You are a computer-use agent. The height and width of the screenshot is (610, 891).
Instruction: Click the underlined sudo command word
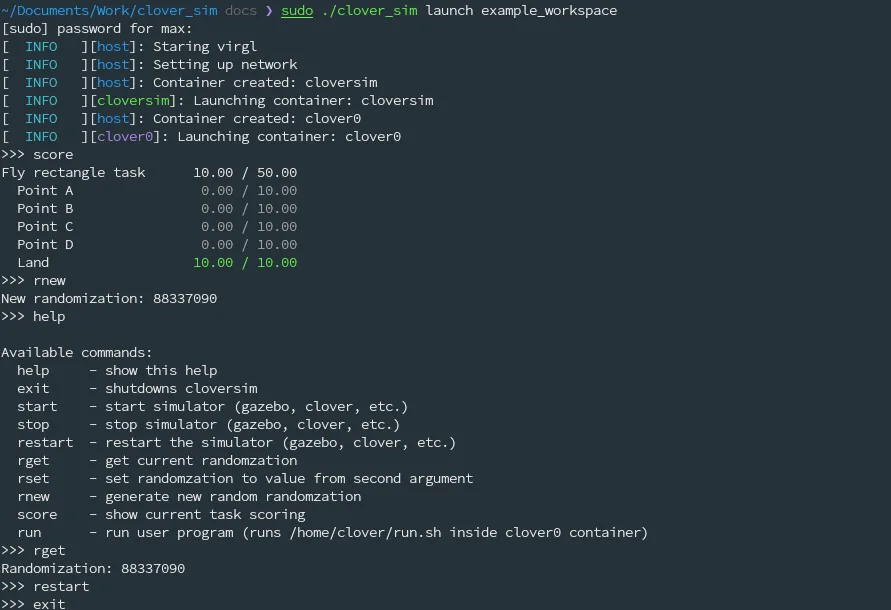(297, 11)
